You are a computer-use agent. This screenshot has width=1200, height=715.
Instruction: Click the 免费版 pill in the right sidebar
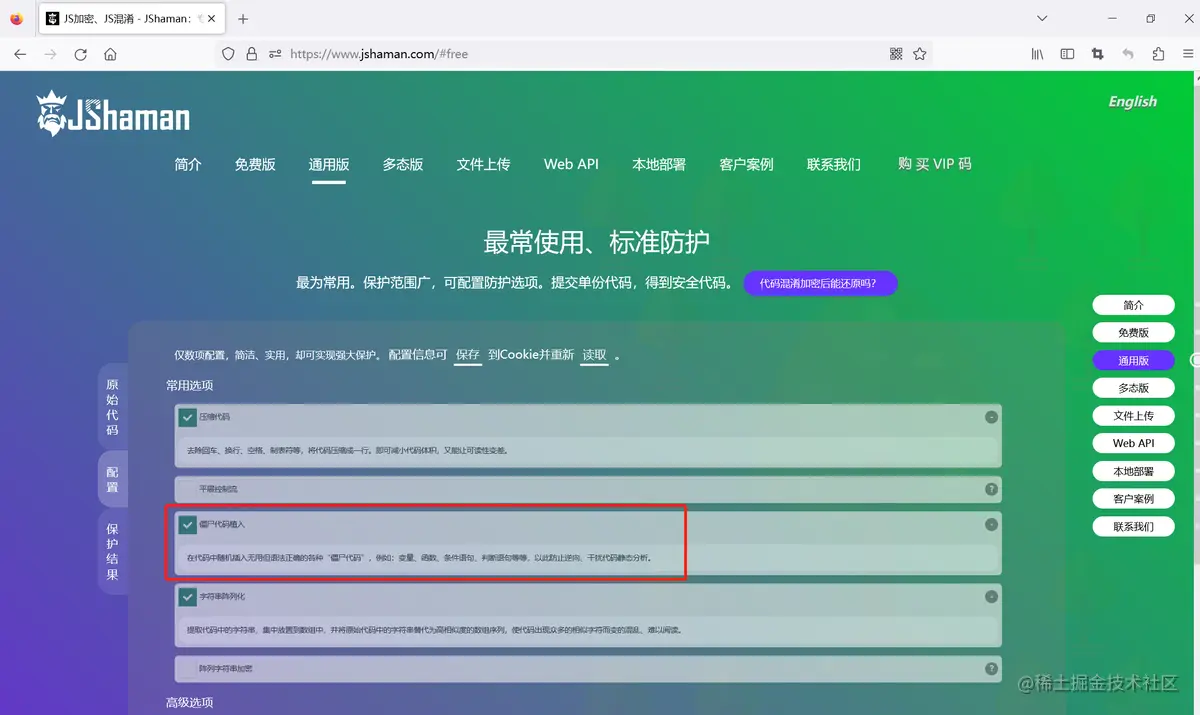[x=1133, y=333]
